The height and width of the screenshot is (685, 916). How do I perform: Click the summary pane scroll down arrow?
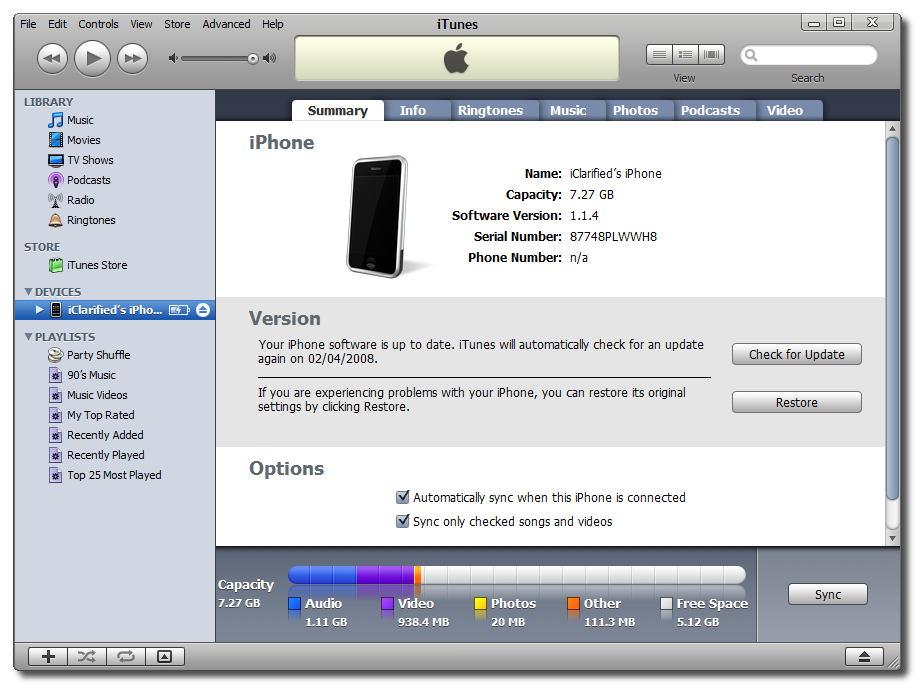(892, 538)
